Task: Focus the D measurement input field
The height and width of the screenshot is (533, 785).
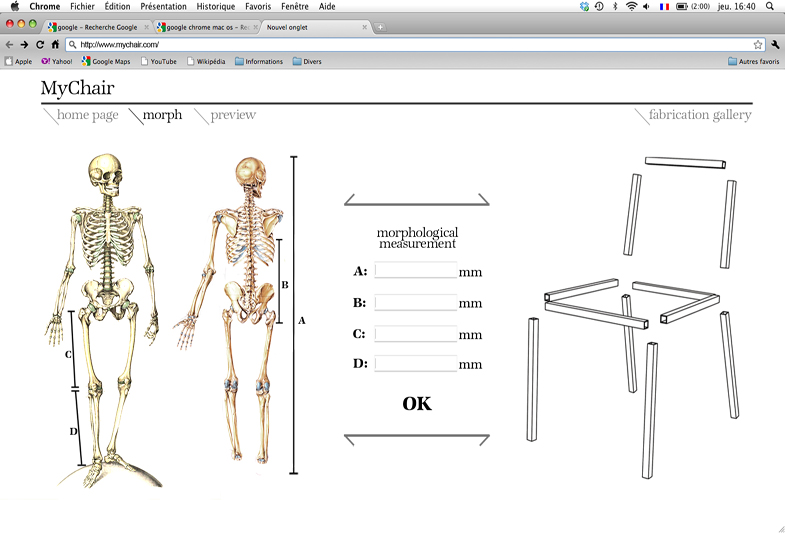Action: coord(416,363)
